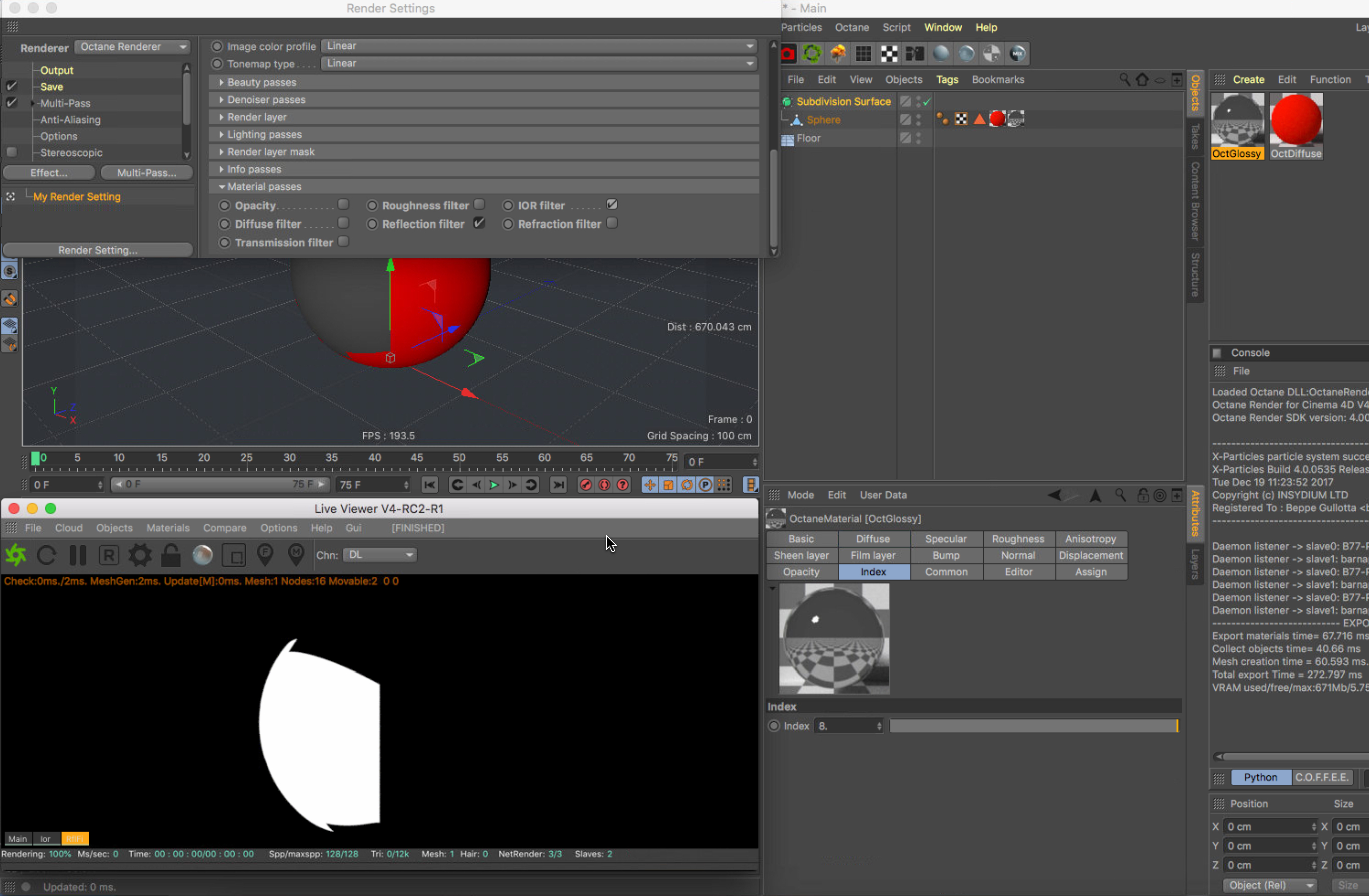
Task: Click the Index slider bar
Action: point(1033,726)
